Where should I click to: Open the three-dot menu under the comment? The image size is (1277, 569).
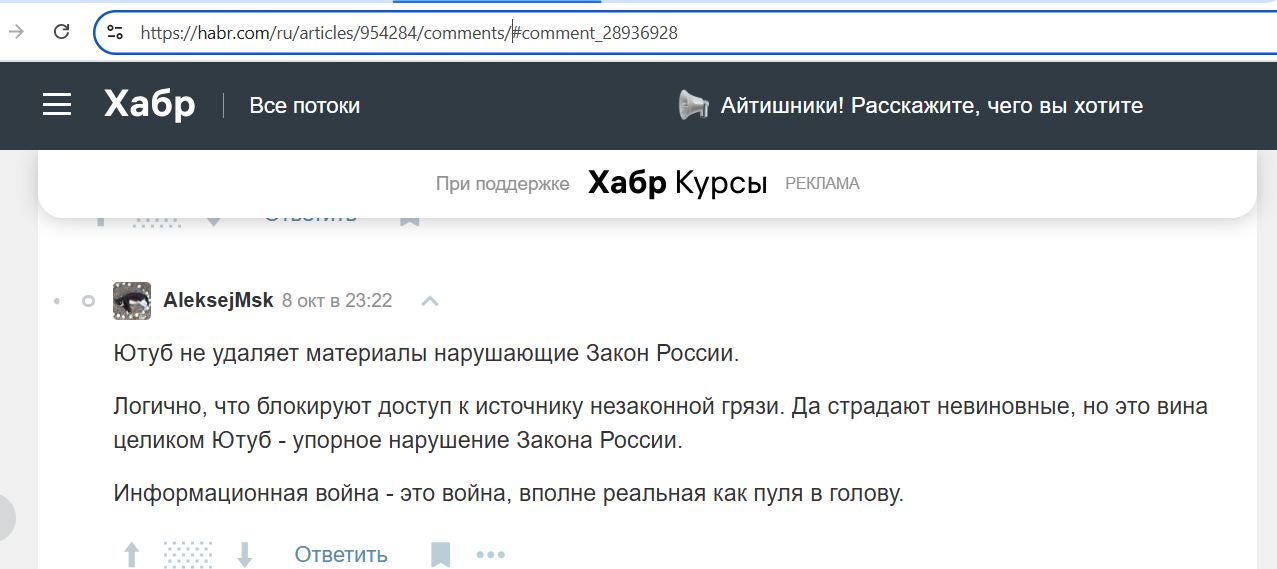pyautogui.click(x=490, y=554)
